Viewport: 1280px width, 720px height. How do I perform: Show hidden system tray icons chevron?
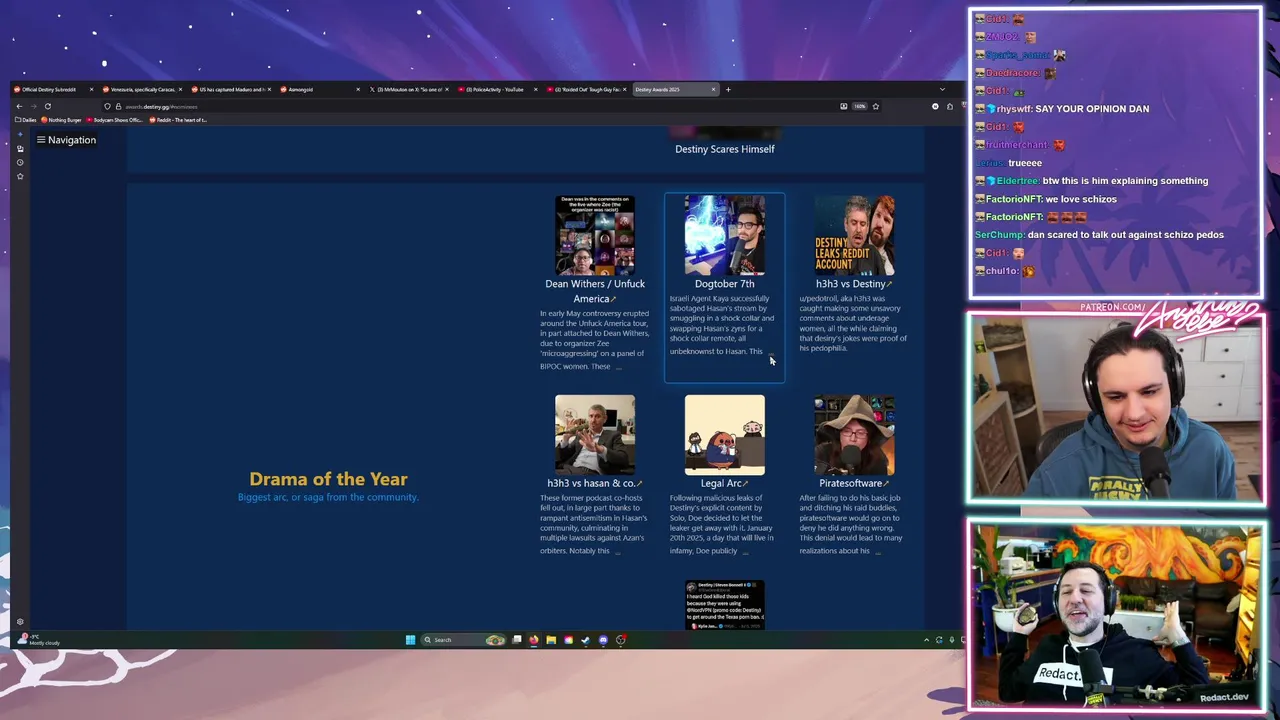point(926,640)
